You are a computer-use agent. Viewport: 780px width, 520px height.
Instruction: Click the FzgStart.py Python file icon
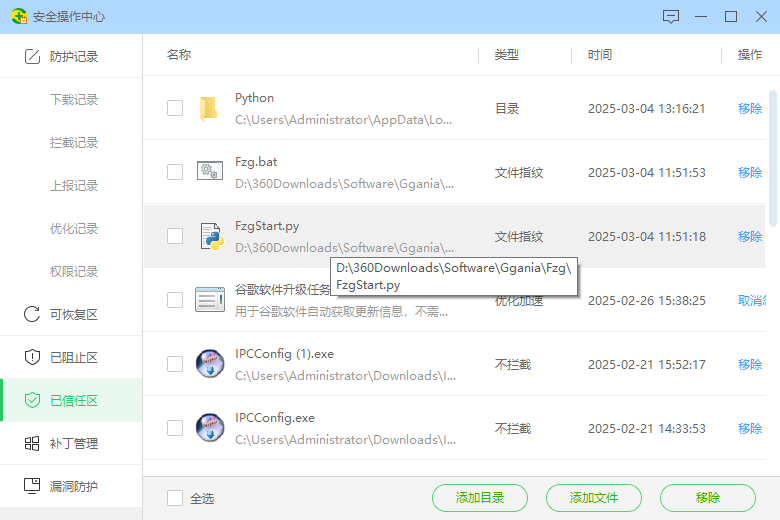coord(211,236)
